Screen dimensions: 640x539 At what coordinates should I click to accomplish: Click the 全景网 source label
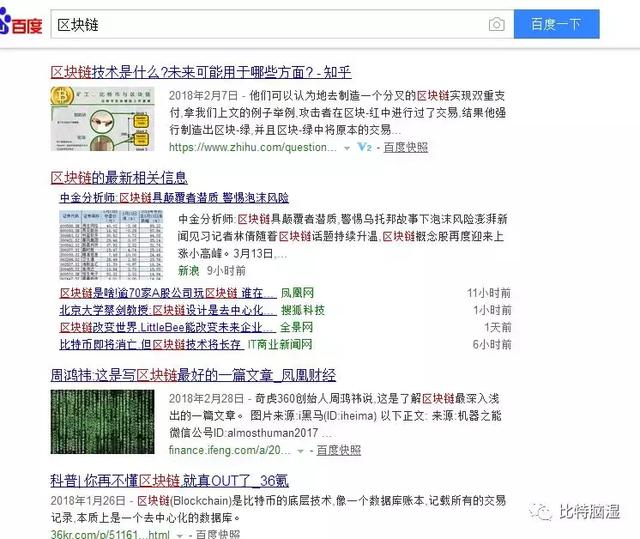[x=297, y=327]
